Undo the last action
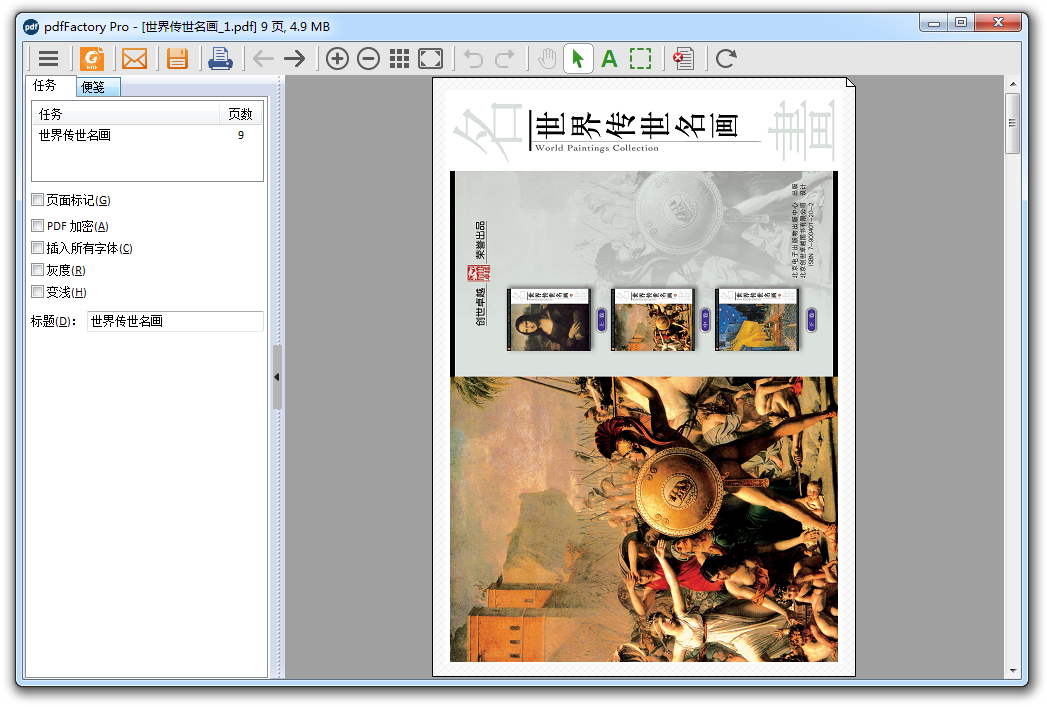This screenshot has width=1047, height=707. click(x=473, y=59)
